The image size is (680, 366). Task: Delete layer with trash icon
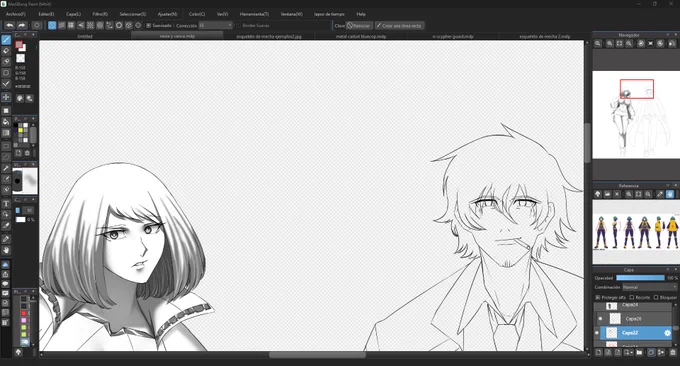[x=673, y=353]
